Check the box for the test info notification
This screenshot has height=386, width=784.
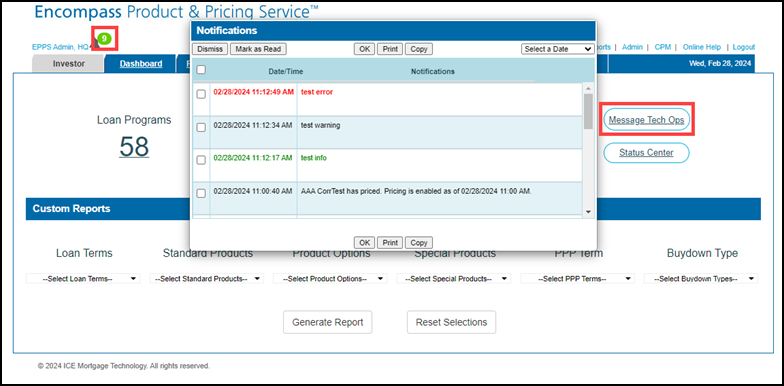point(201,160)
